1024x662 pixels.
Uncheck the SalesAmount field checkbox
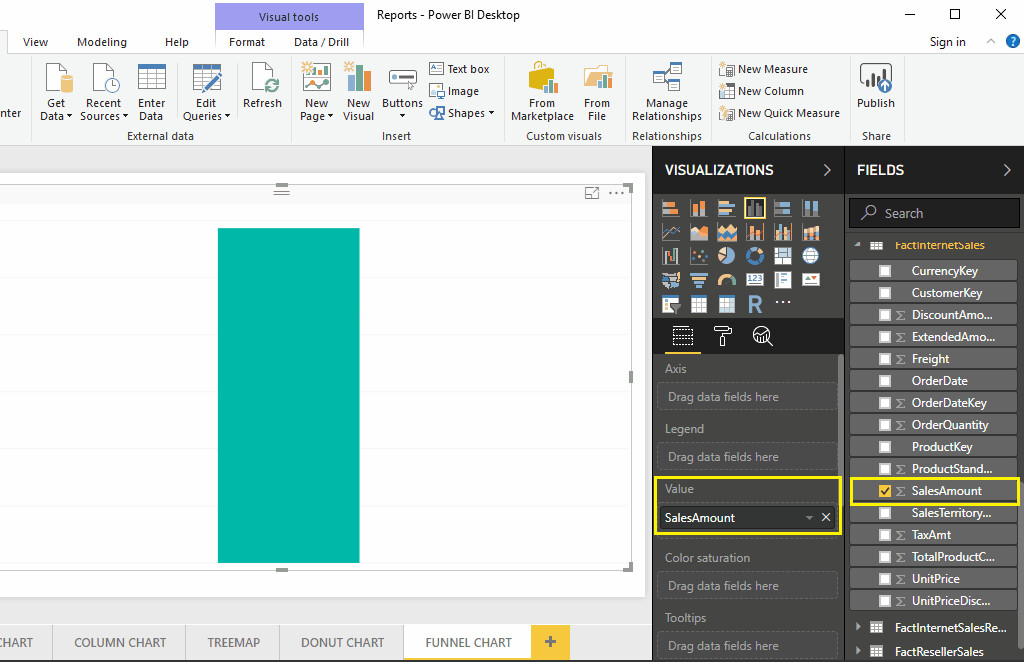tap(885, 491)
